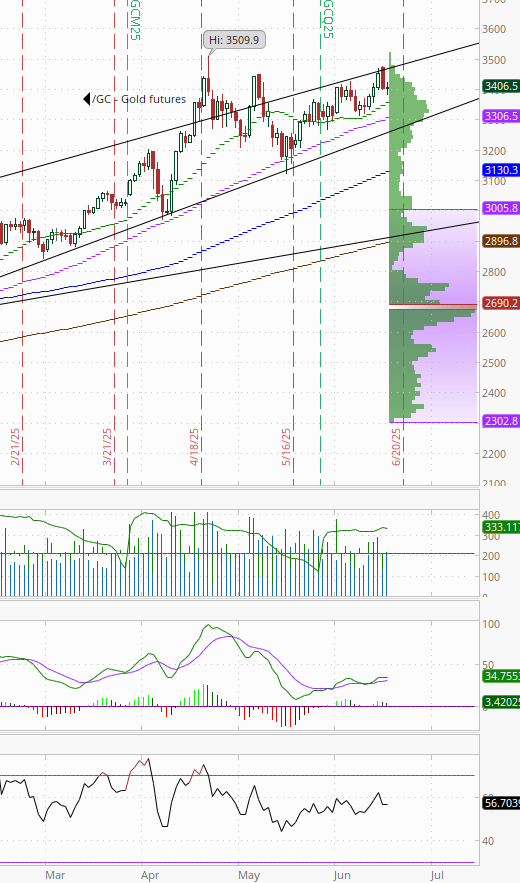Image resolution: width=520 pixels, height=883 pixels.
Task: Click the 2500 level on price axis
Action: tap(494, 363)
